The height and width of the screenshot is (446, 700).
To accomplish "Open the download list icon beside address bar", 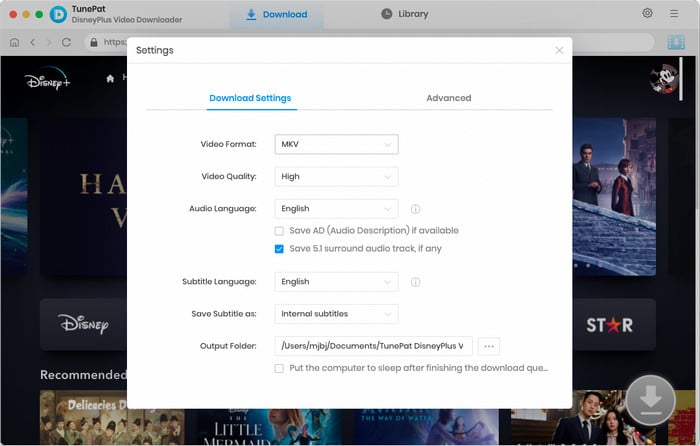I will pos(676,42).
